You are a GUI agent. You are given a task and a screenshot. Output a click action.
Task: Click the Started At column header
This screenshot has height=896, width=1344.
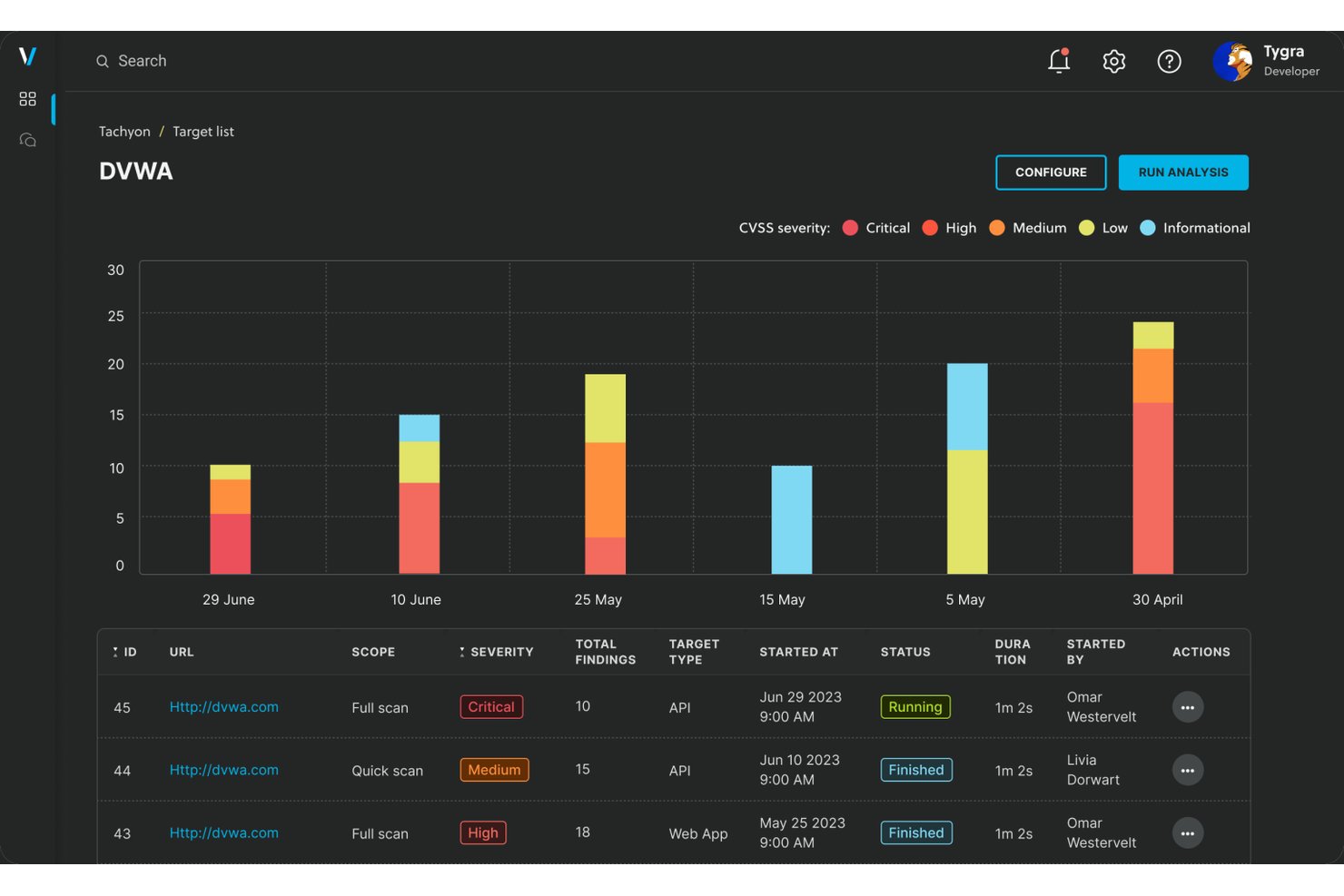[799, 652]
